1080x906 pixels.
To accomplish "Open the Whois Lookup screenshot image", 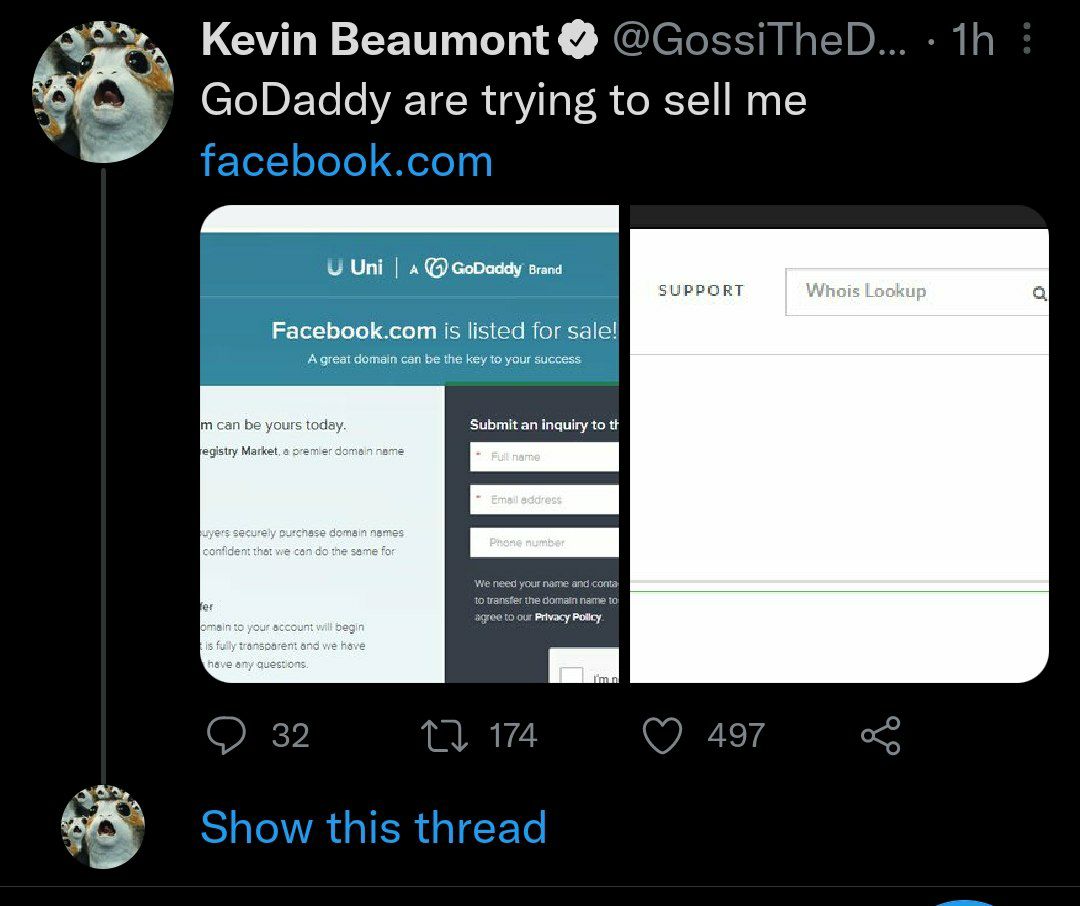I will pyautogui.click(x=839, y=444).
